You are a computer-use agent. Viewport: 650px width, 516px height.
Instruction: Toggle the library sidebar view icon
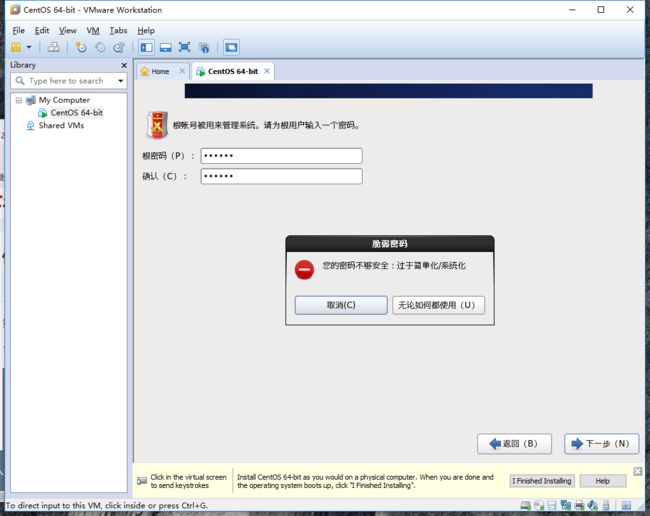[146, 47]
